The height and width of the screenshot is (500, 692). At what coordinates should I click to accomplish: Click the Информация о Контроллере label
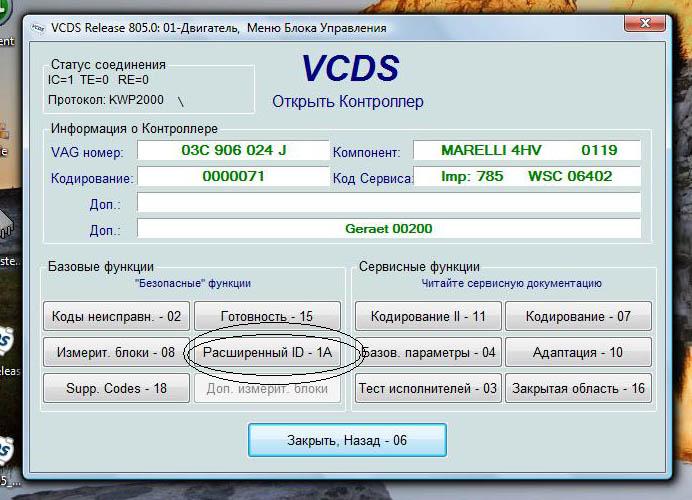pyautogui.click(x=134, y=128)
